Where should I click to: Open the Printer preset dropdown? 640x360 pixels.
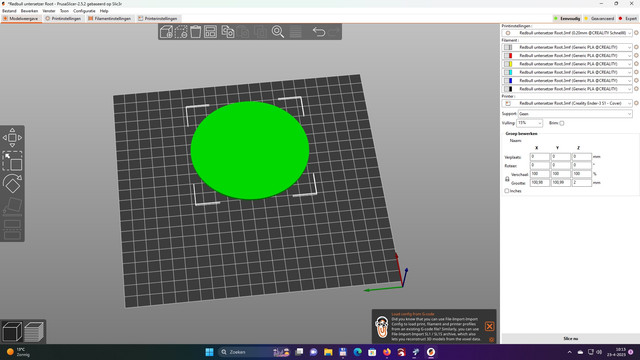point(567,103)
